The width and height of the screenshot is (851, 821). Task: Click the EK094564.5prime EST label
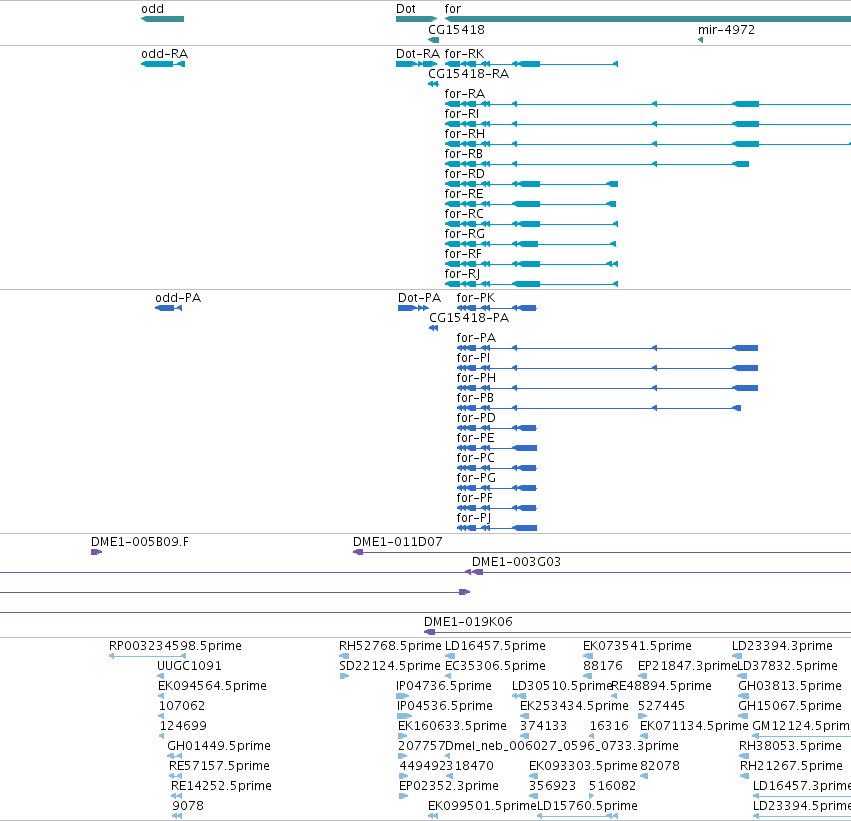coord(212,686)
